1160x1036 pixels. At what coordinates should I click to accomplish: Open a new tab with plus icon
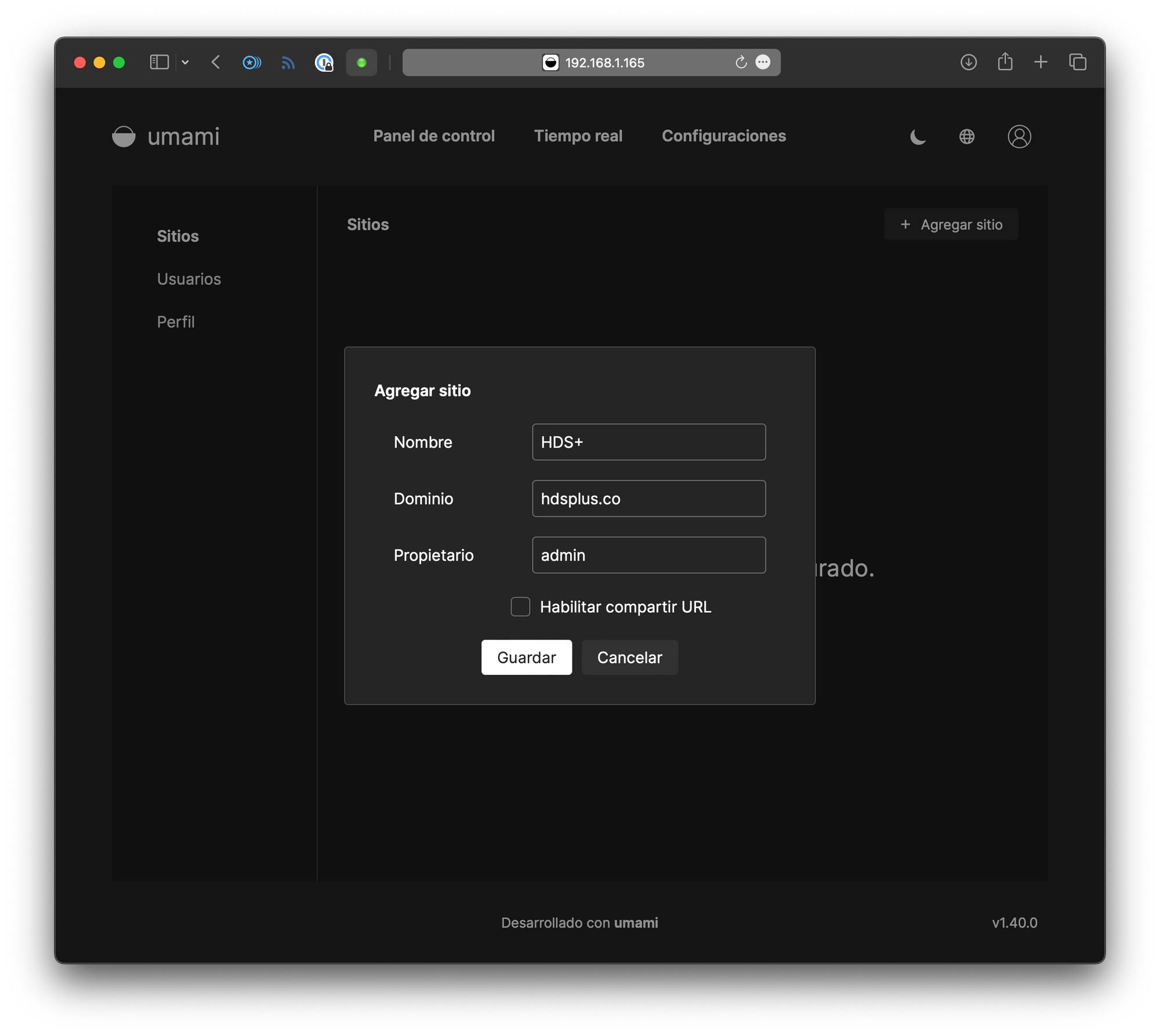point(1041,62)
